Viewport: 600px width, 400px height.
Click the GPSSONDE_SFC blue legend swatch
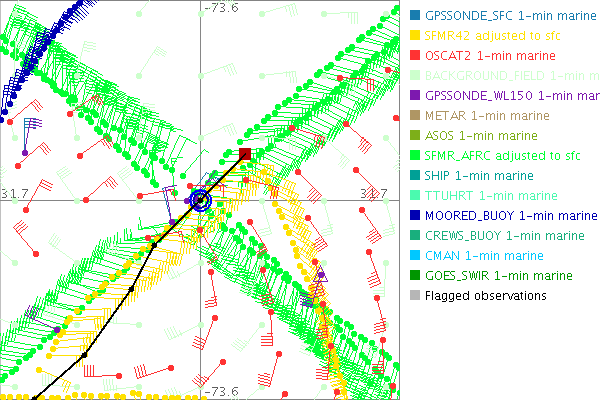(x=414, y=16)
